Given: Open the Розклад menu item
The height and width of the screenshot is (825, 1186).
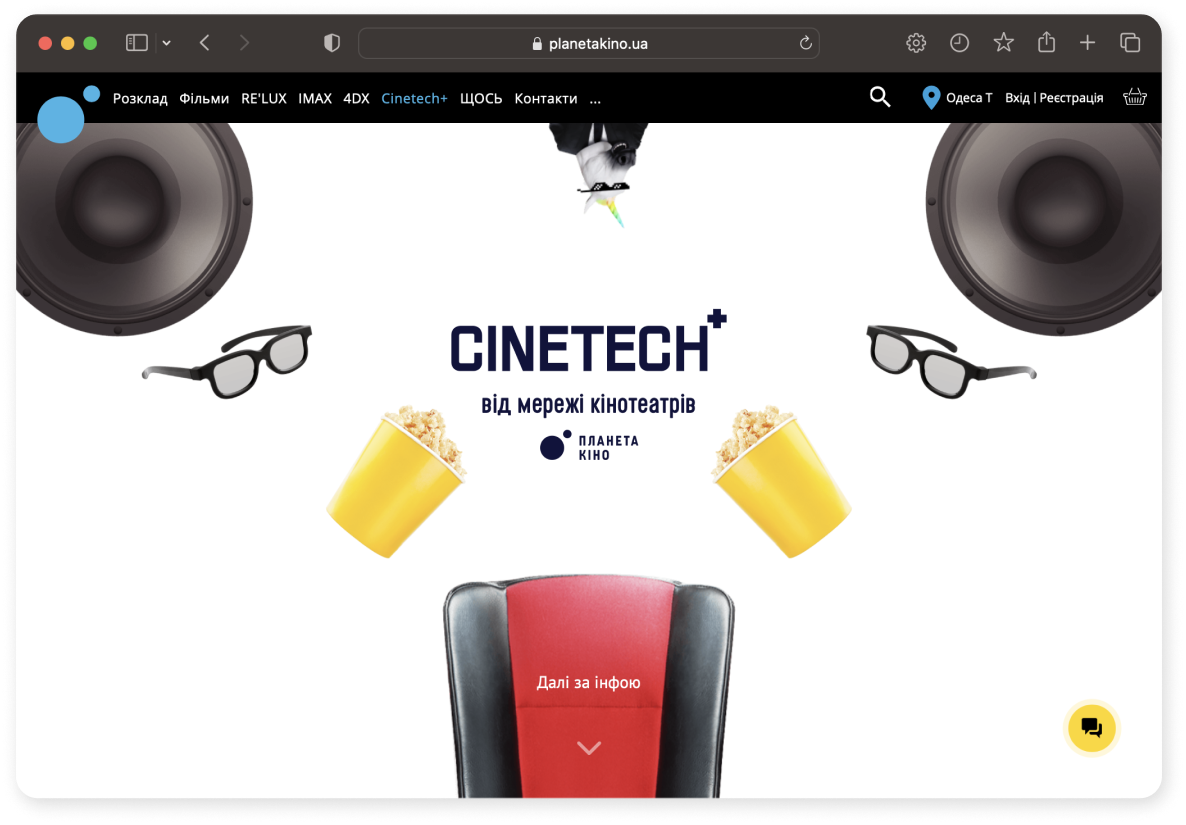Looking at the screenshot, I should (x=140, y=98).
